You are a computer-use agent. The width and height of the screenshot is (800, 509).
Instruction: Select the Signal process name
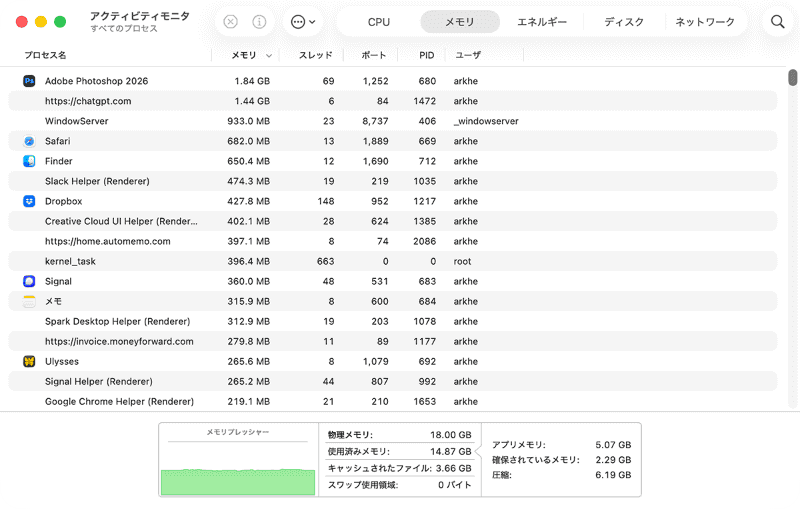pos(58,281)
